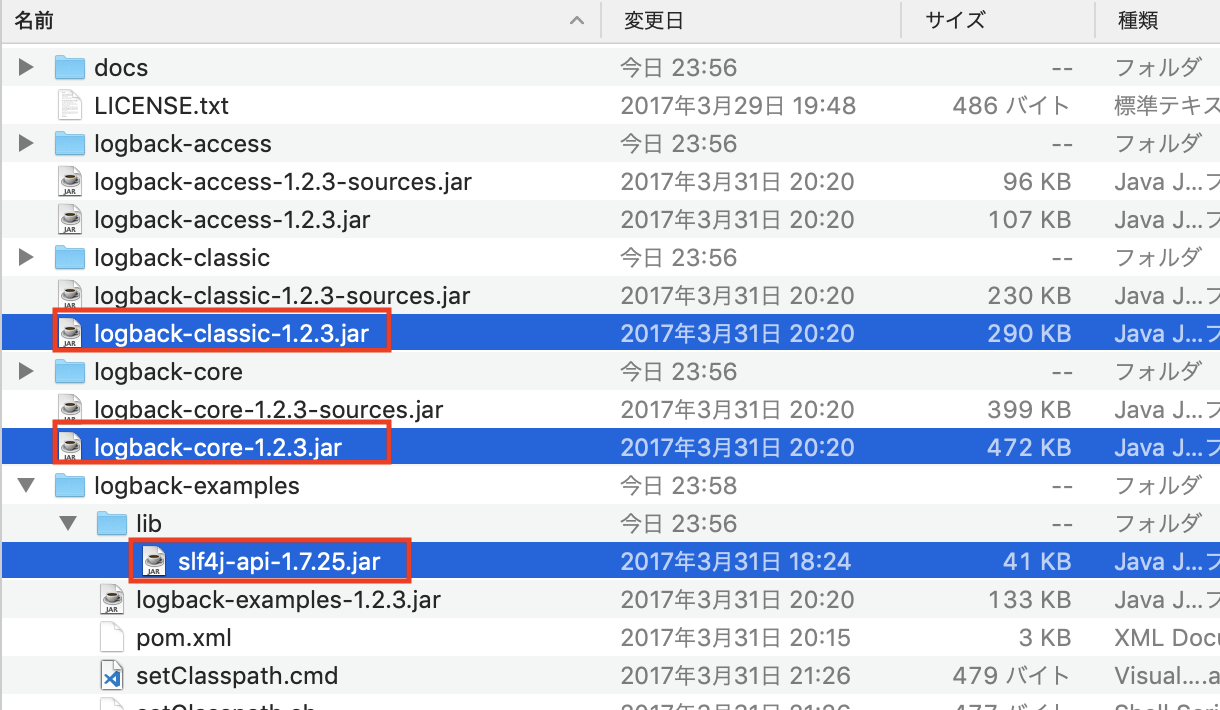Select the lib folder name

point(149,524)
